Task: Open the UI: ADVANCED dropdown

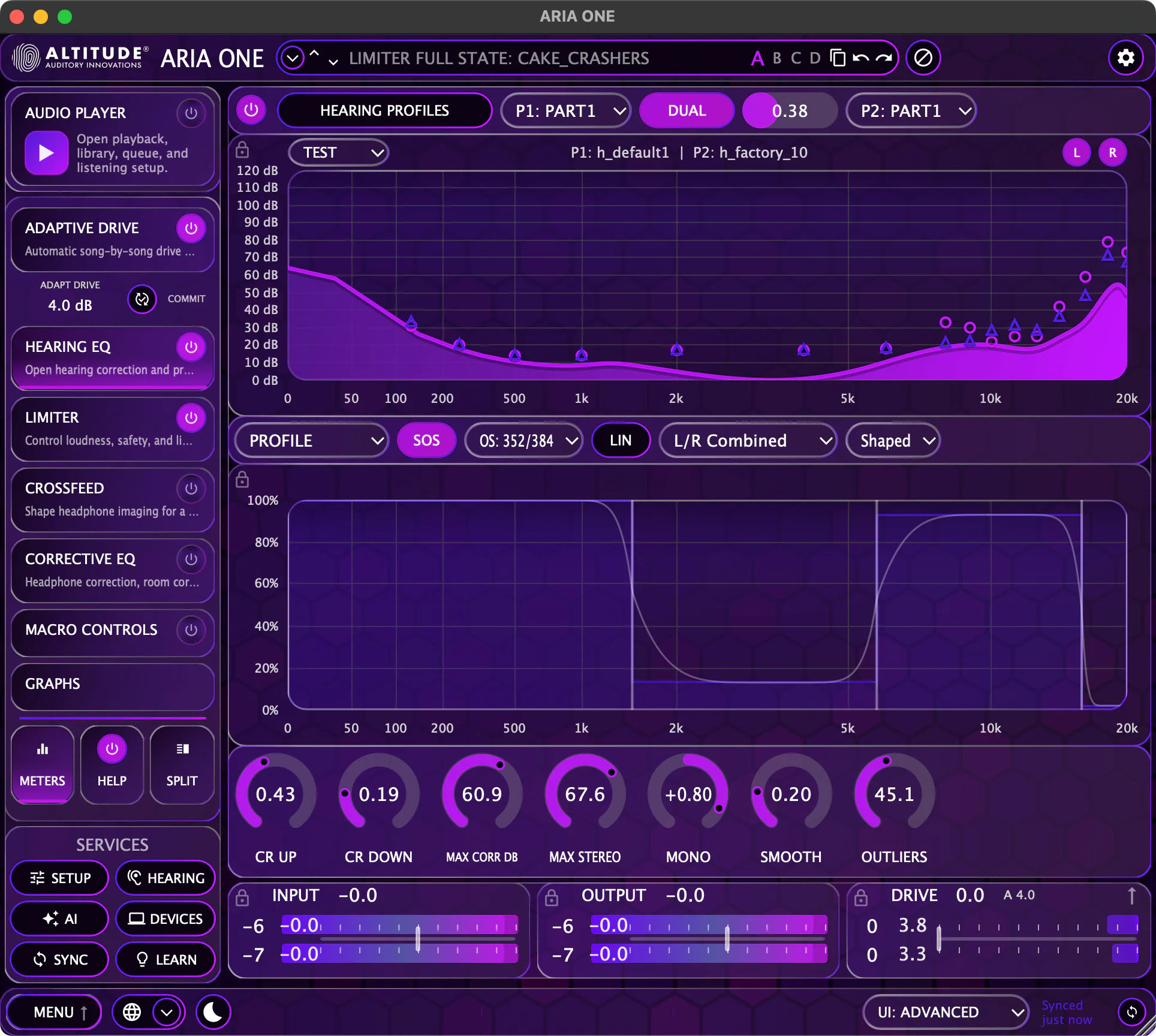Action: [x=946, y=1012]
